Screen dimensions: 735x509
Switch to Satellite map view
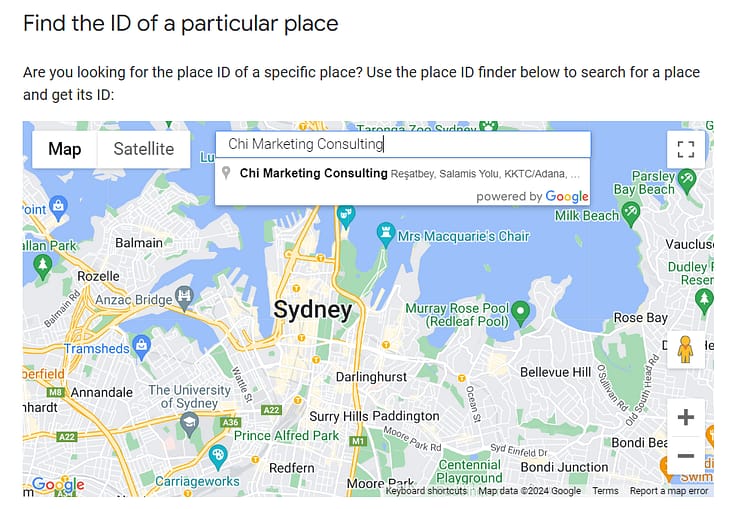click(143, 149)
